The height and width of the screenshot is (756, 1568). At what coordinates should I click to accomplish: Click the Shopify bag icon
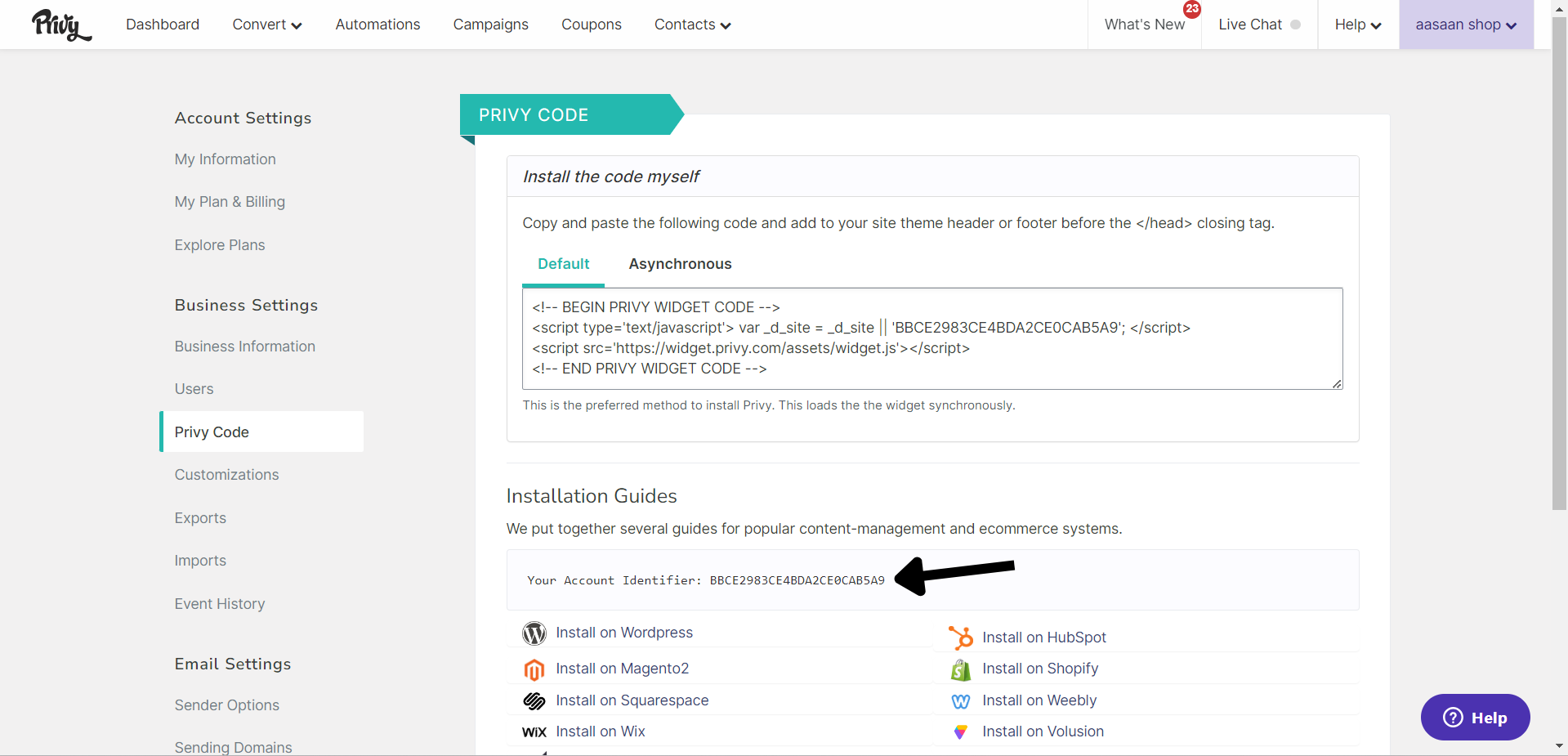pyautogui.click(x=961, y=669)
